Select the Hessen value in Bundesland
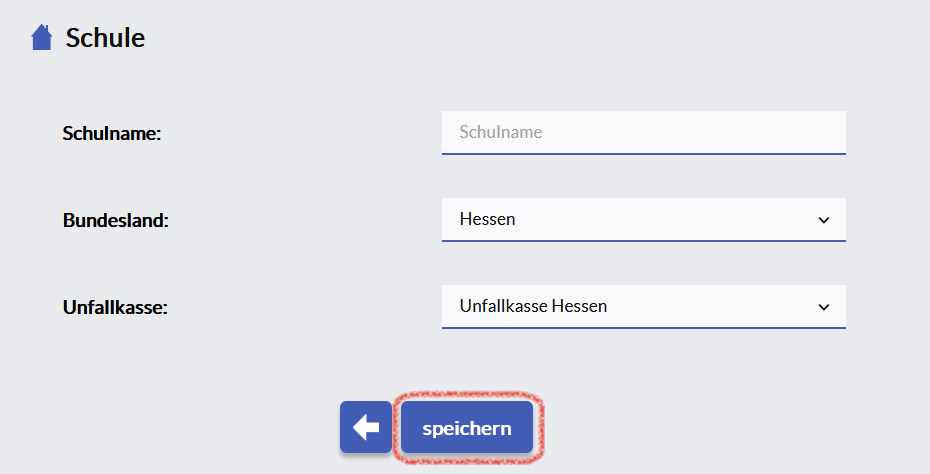 click(x=487, y=219)
